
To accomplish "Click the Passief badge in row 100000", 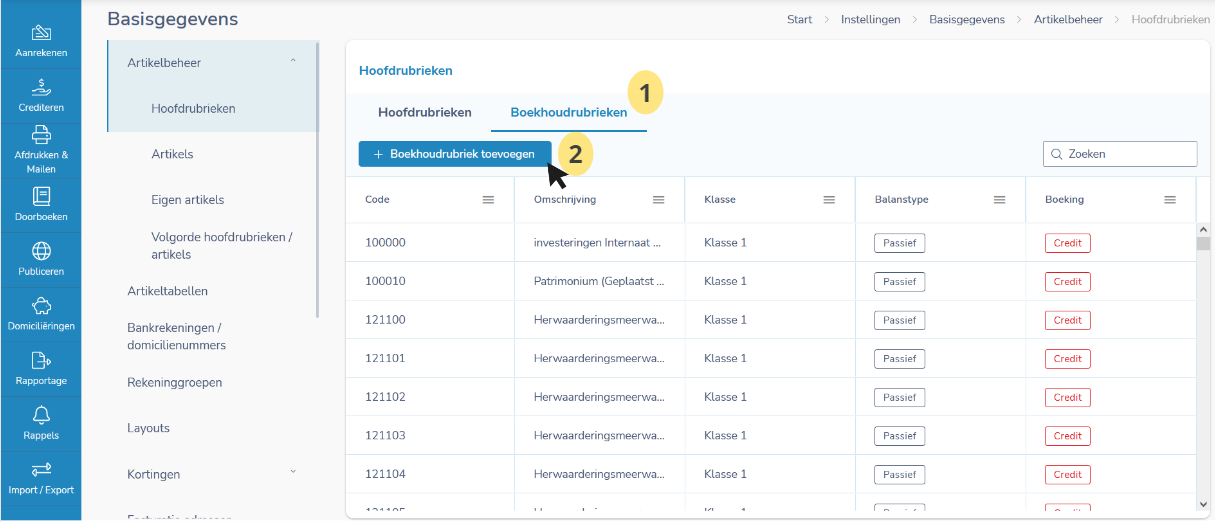I will [x=899, y=243].
